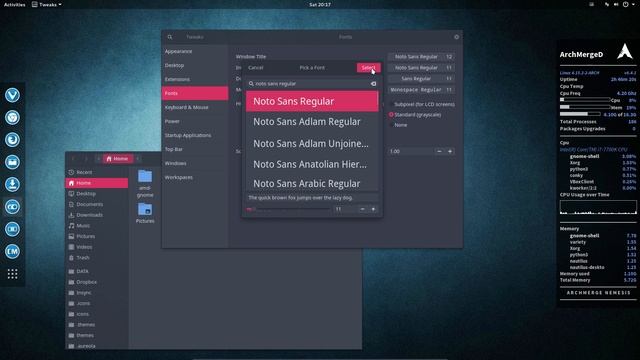The height and width of the screenshot is (360, 640).
Task: Click the volume icon in top bar
Action: pos(616,4)
